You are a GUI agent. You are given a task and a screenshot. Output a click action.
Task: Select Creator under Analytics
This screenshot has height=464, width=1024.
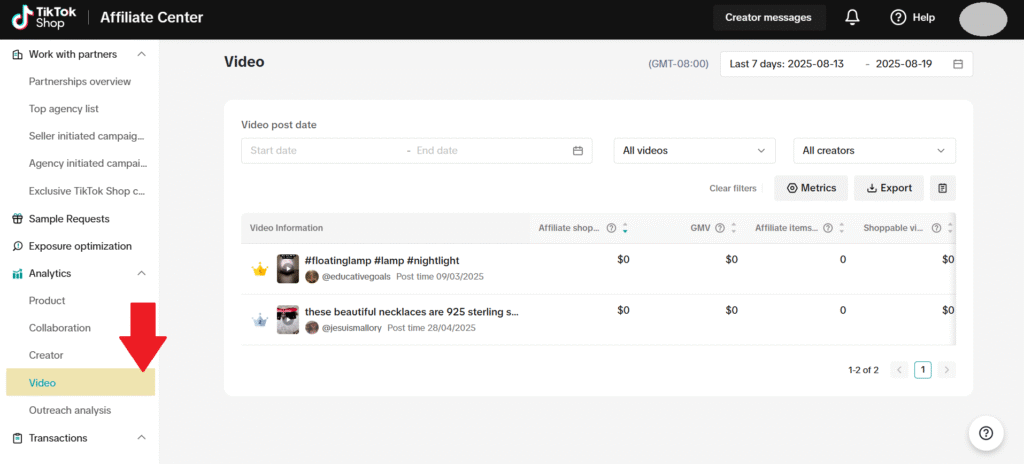(46, 355)
